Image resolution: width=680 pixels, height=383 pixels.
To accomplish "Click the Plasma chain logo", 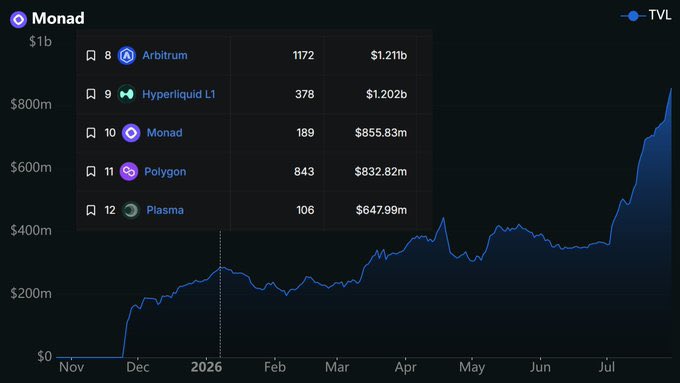I will [x=131, y=210].
